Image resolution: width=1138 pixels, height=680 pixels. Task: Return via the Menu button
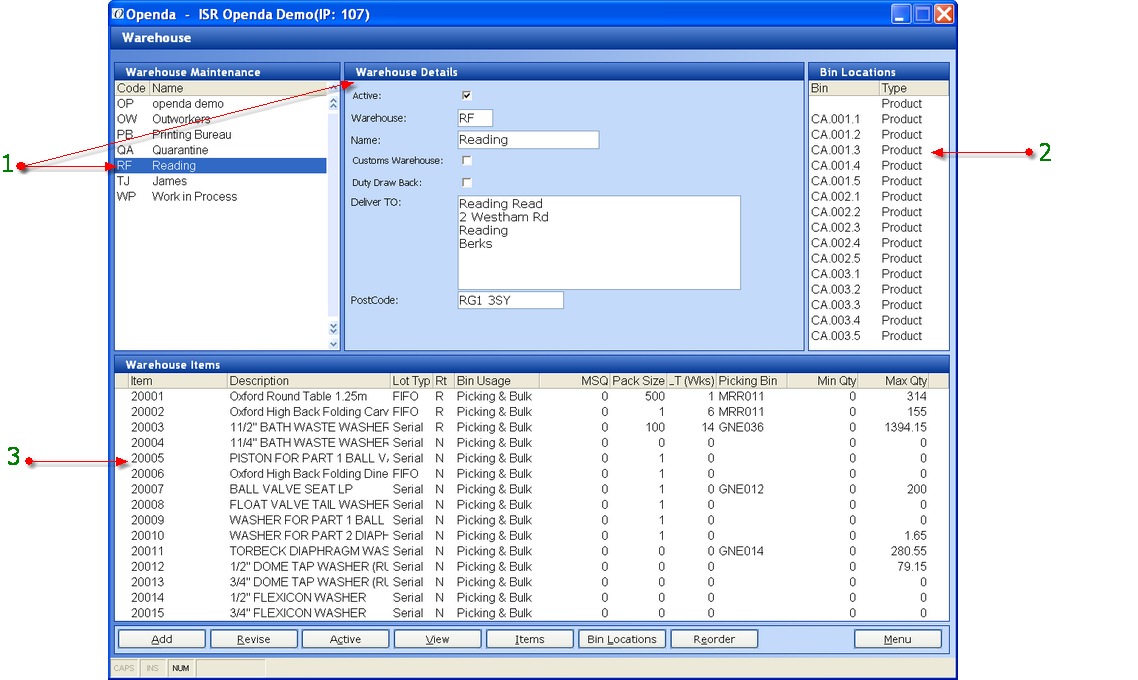click(x=898, y=639)
